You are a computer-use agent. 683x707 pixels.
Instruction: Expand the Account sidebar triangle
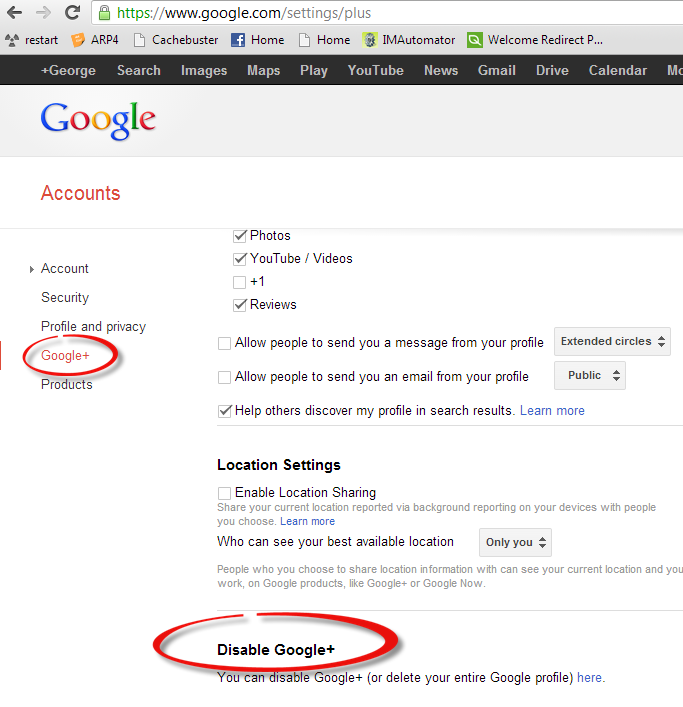(32, 269)
